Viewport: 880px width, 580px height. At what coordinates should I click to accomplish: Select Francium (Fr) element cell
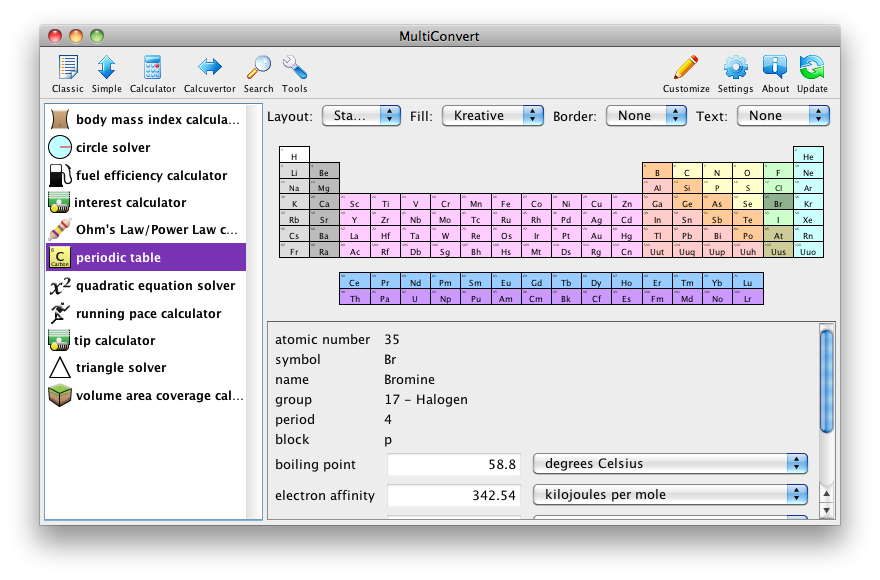pos(294,250)
